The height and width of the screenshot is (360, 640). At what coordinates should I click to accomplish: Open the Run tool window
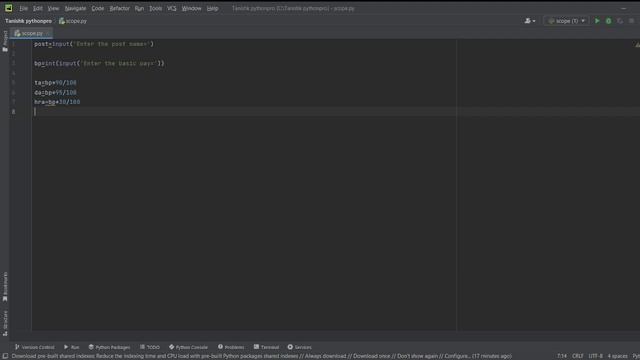[x=71, y=347]
